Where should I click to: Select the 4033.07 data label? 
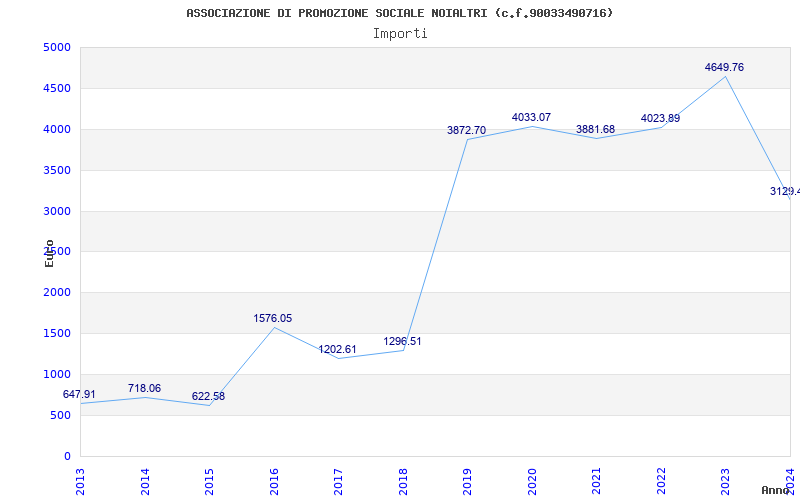[x=531, y=117]
